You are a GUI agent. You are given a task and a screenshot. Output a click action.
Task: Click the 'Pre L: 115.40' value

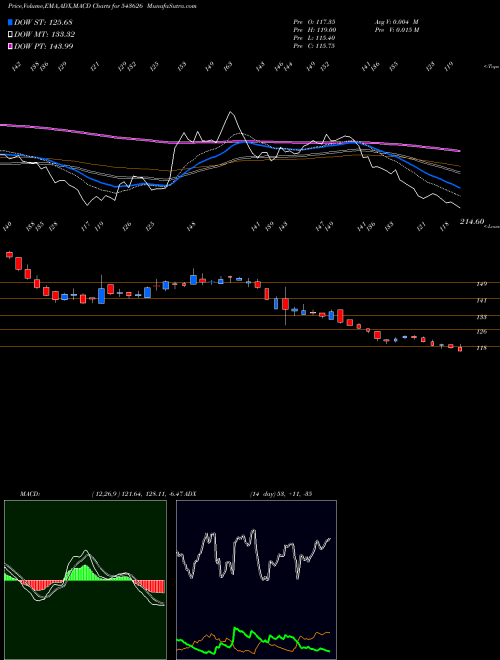tap(314, 38)
